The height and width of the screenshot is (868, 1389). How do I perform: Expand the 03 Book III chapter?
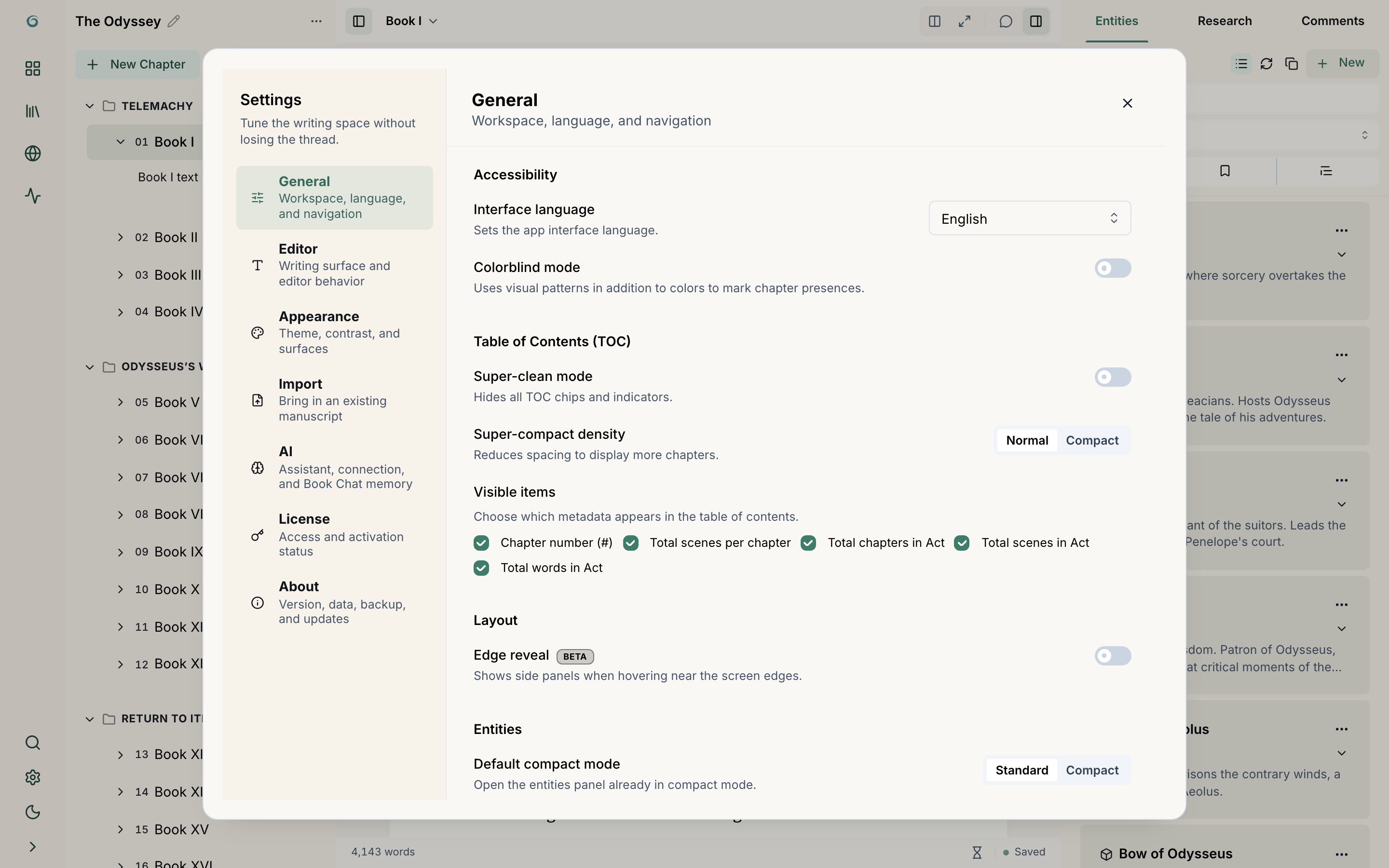tap(121, 275)
